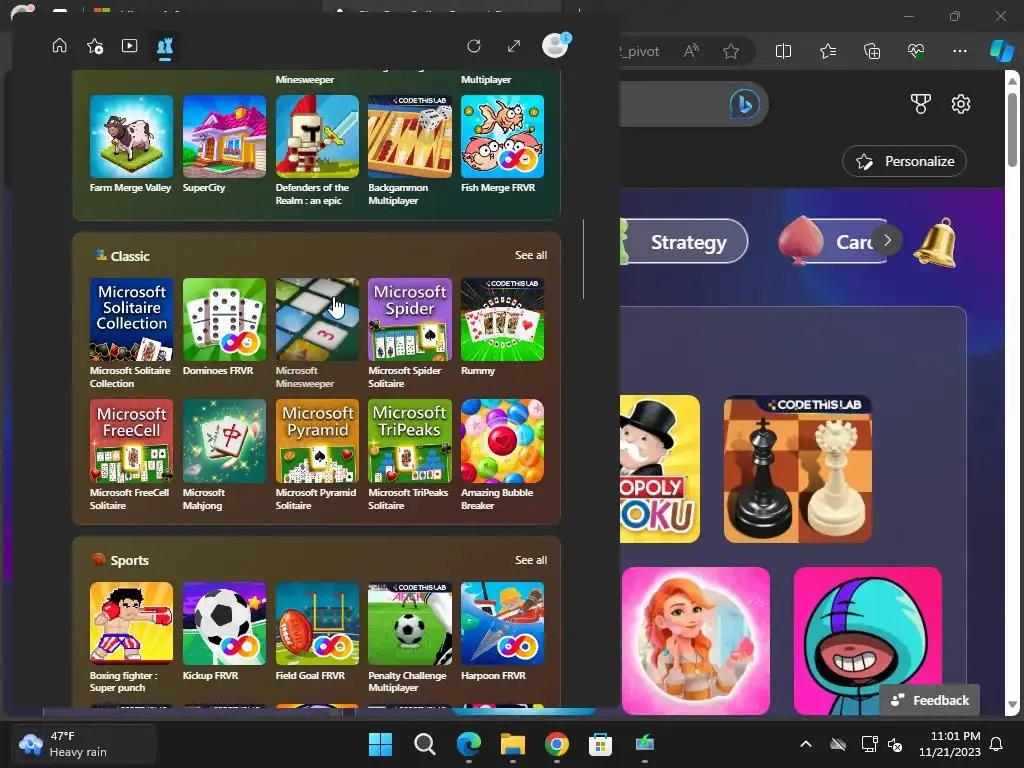Open Windows Start menu

click(380, 743)
